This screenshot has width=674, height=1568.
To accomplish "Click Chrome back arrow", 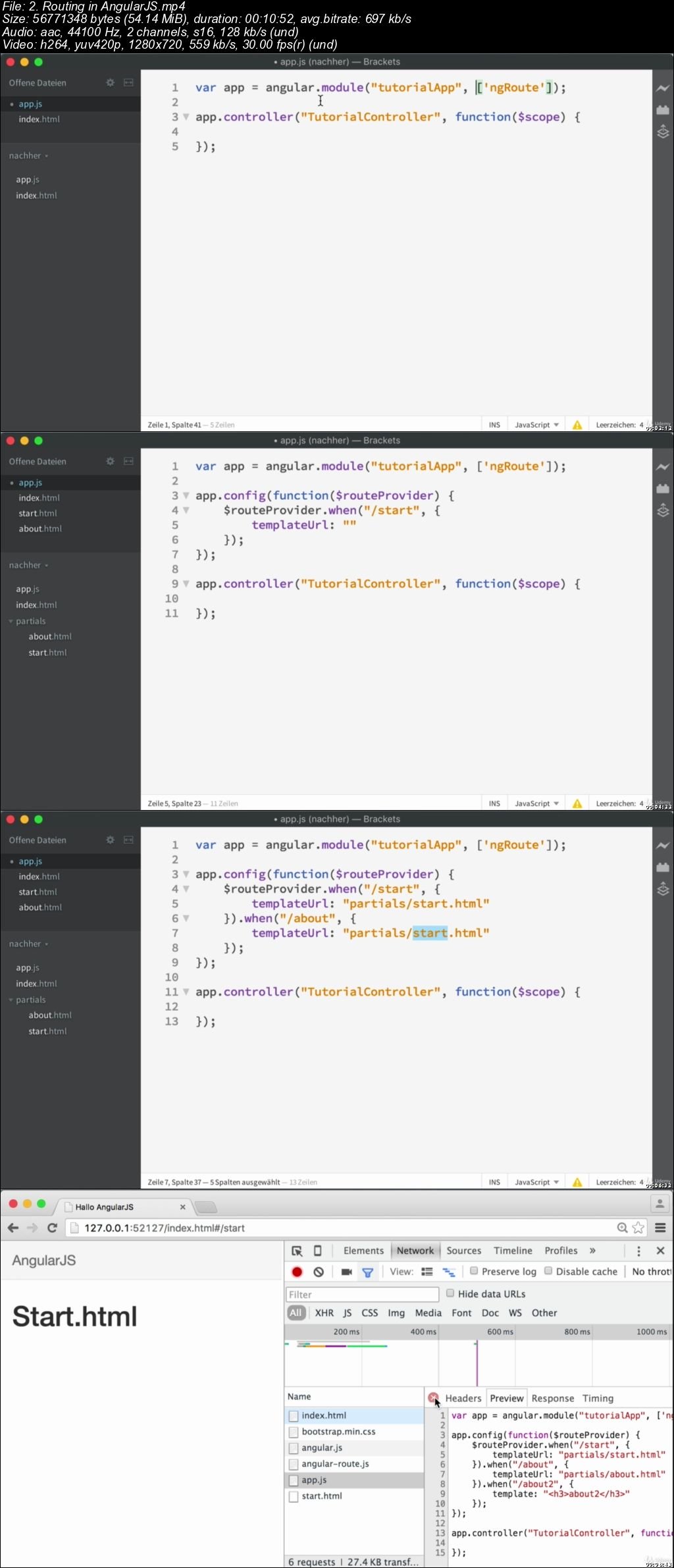I will point(13,1228).
